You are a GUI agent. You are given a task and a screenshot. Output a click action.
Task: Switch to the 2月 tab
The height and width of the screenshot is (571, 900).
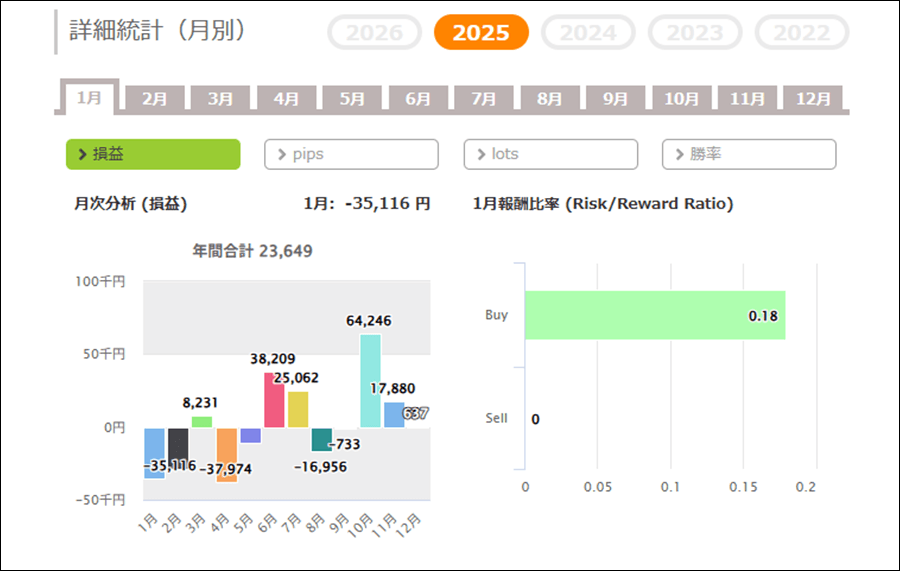click(155, 99)
